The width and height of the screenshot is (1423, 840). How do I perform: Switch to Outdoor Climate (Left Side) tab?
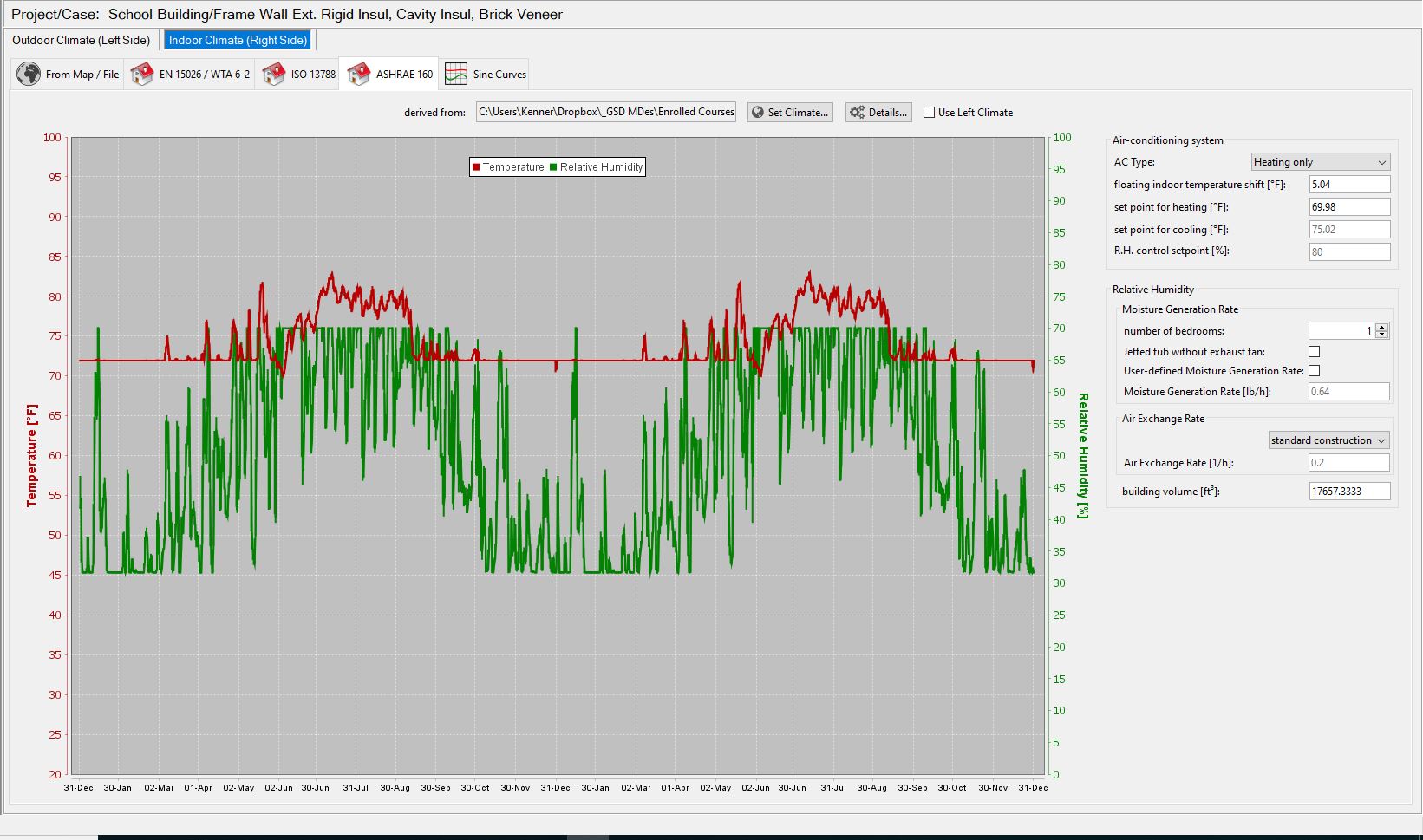pyautogui.click(x=81, y=40)
